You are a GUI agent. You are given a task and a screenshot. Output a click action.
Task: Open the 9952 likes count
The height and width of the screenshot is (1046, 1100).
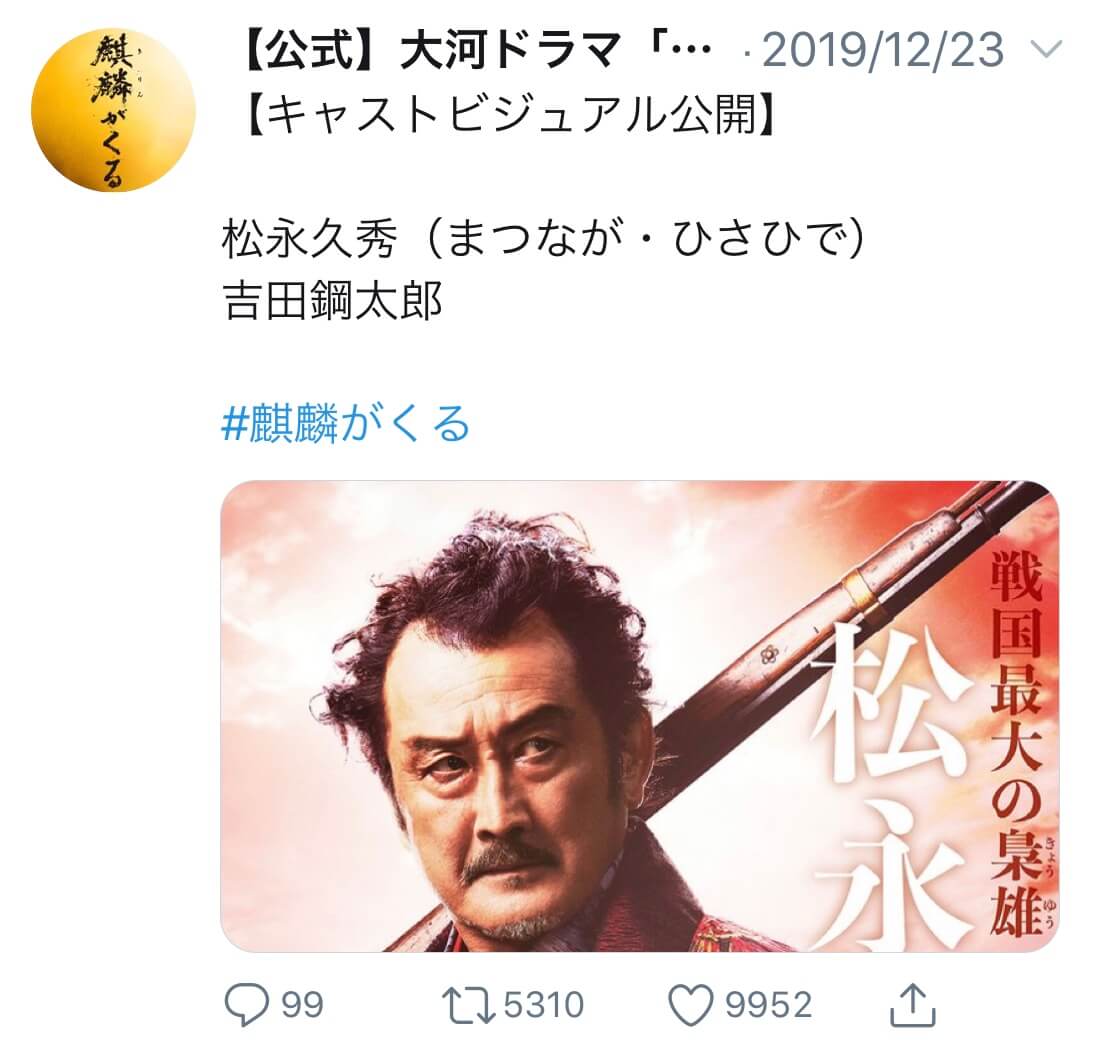[x=767, y=1005]
